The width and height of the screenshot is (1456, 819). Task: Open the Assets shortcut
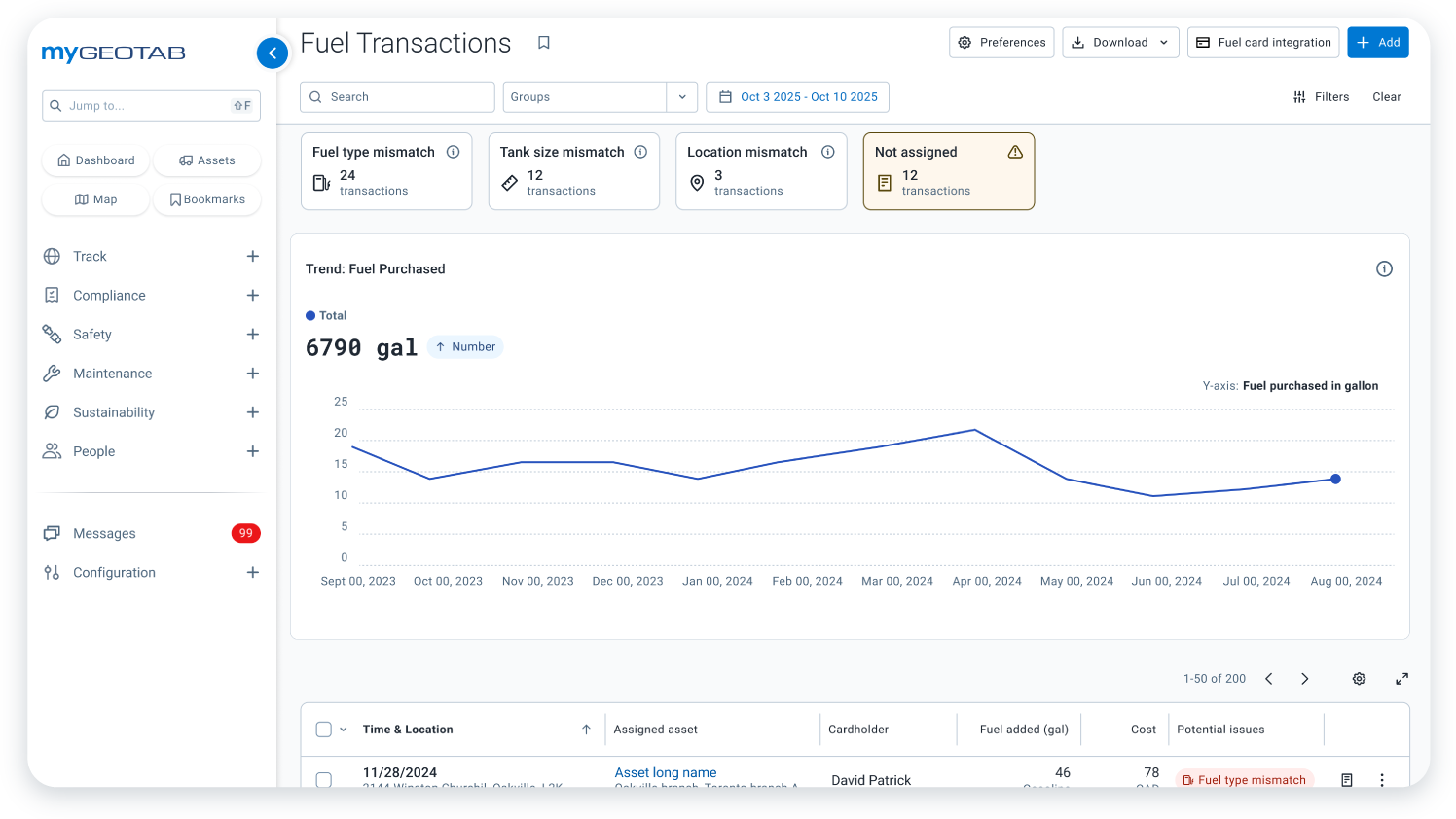click(207, 160)
